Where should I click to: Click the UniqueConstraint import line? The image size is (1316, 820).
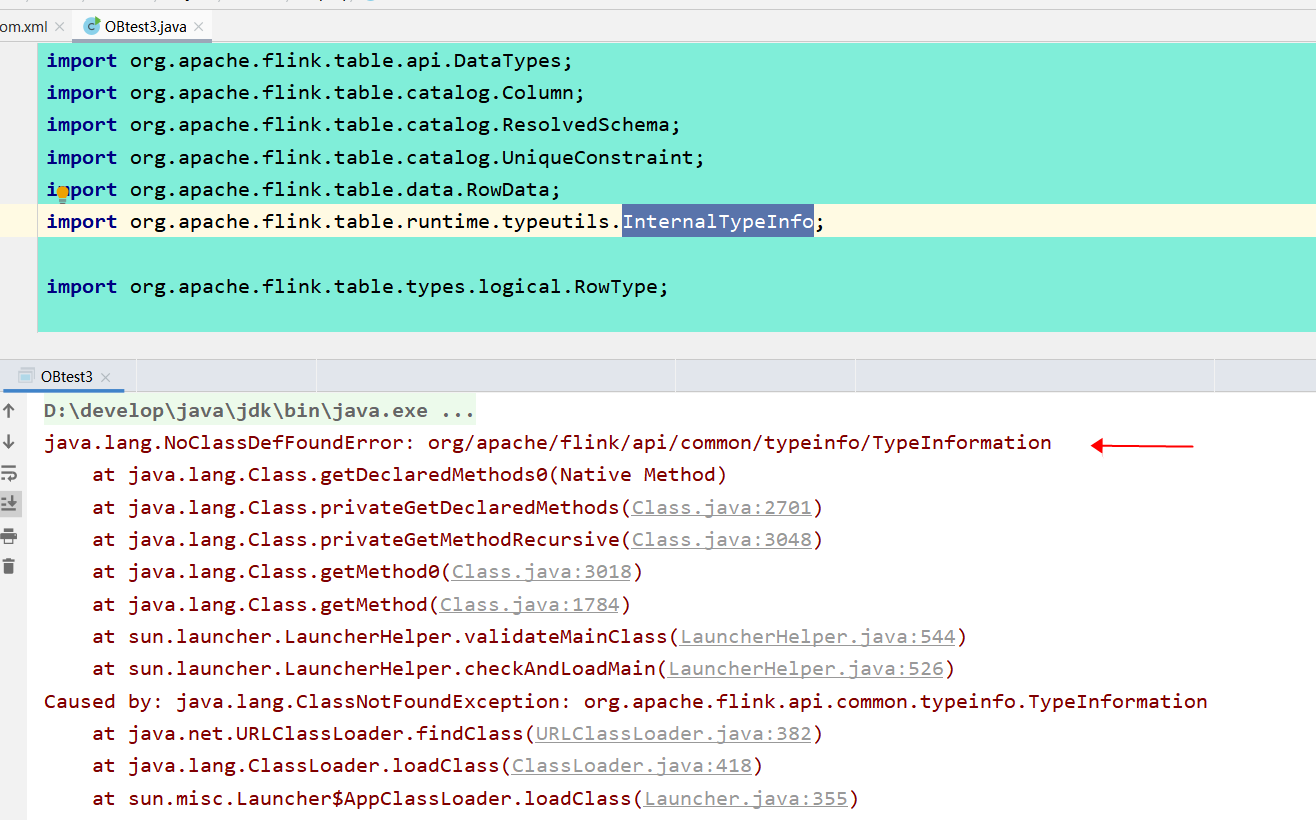click(x=375, y=157)
